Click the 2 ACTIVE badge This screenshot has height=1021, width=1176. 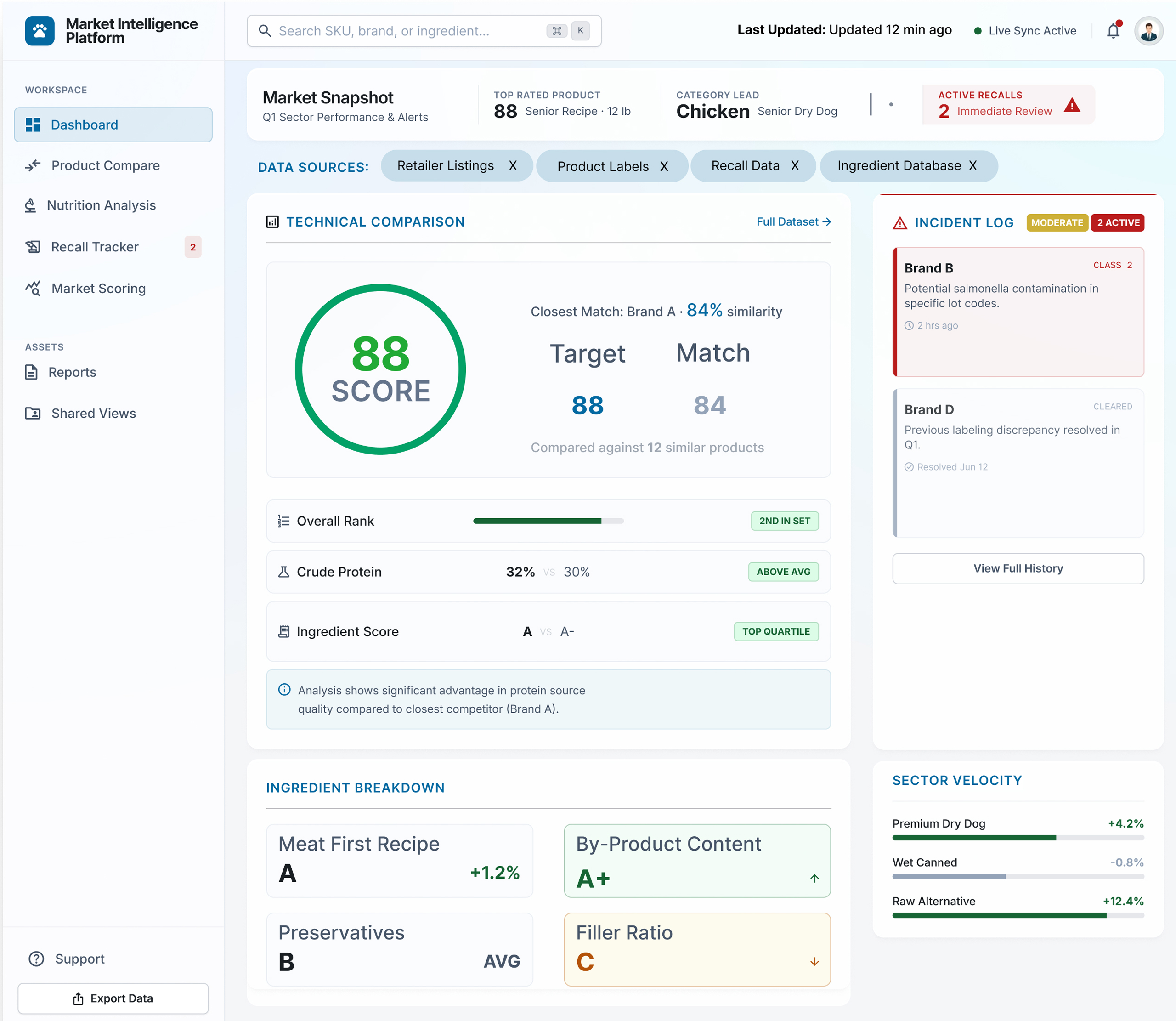pyautogui.click(x=1118, y=223)
